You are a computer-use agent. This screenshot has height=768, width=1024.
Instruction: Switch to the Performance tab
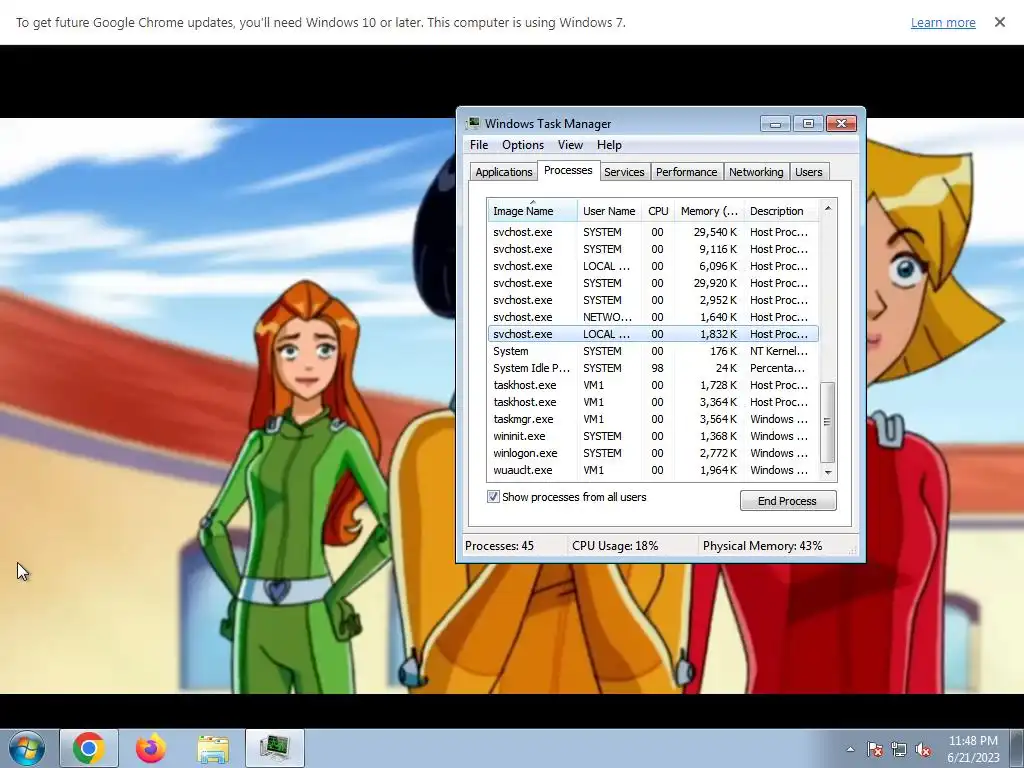pos(686,172)
